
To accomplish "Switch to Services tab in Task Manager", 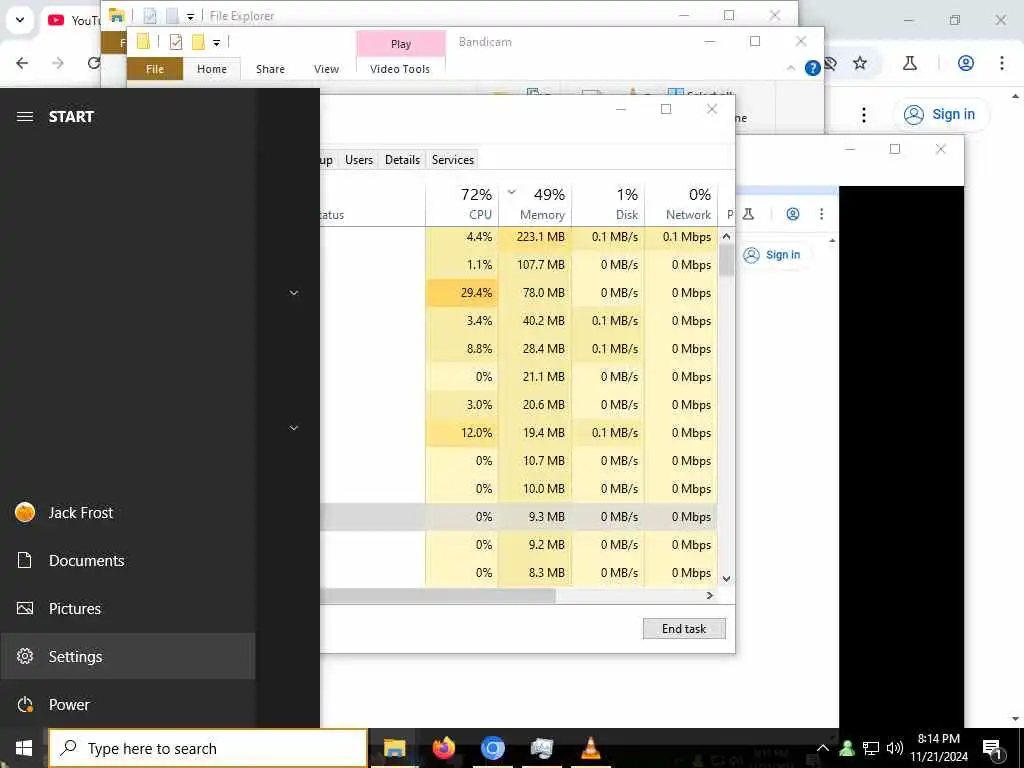I will click(453, 160).
